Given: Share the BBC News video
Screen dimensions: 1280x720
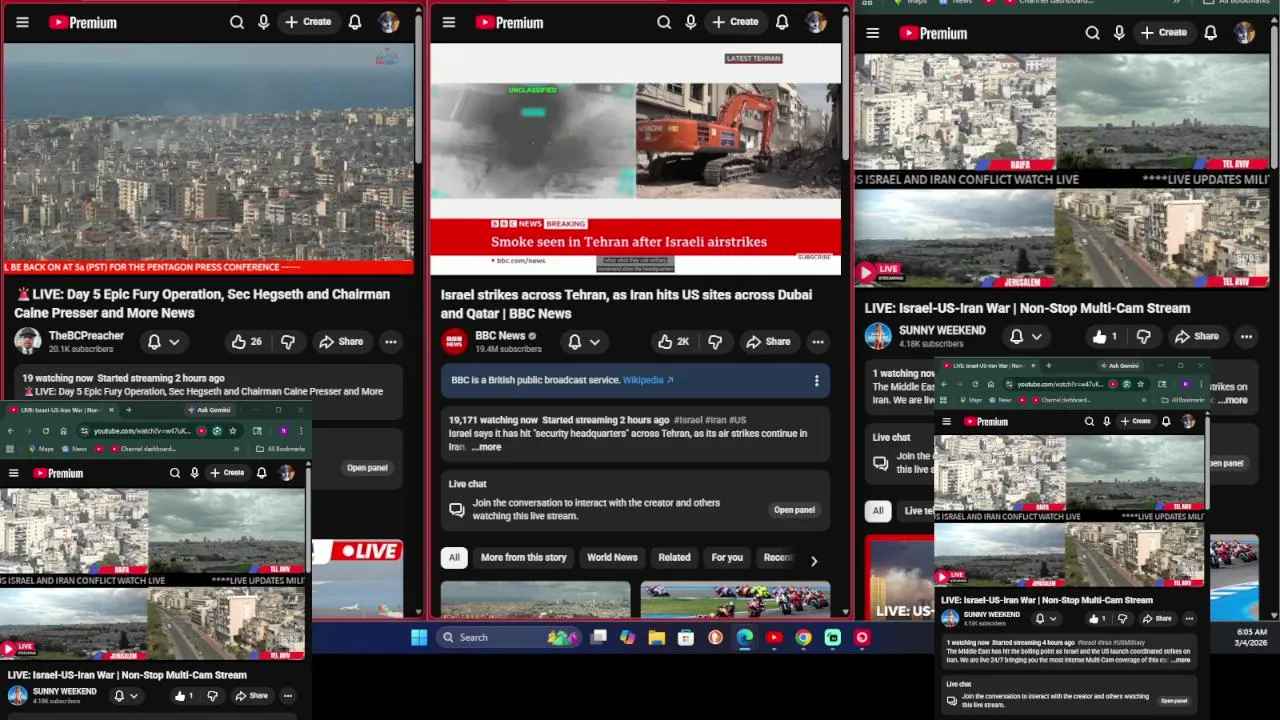Looking at the screenshot, I should (x=768, y=342).
